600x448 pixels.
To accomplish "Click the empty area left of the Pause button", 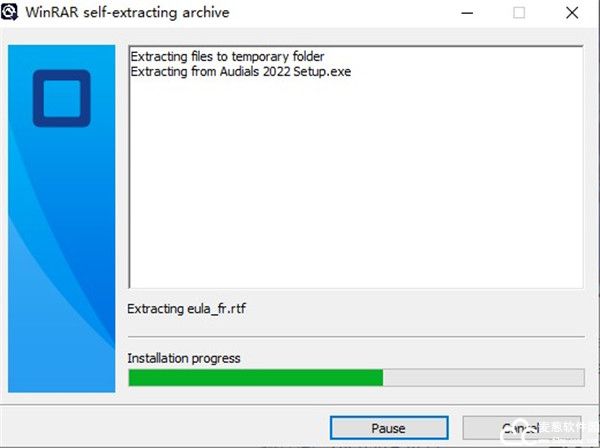I will pos(165,428).
